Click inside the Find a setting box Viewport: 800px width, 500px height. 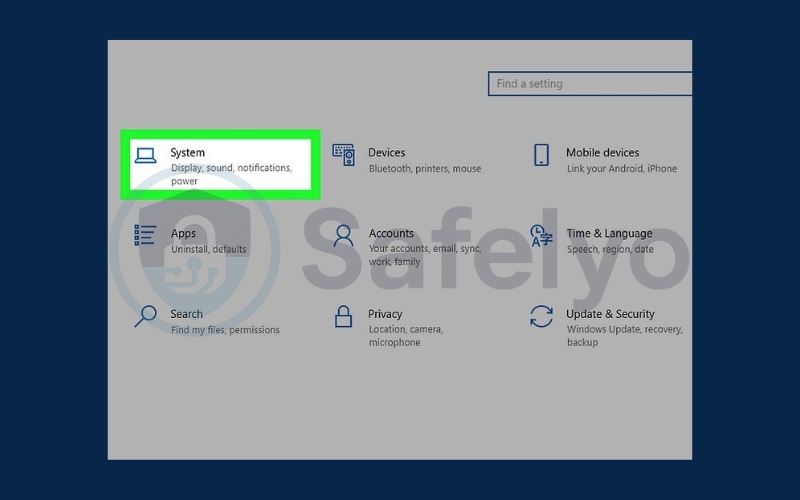590,84
